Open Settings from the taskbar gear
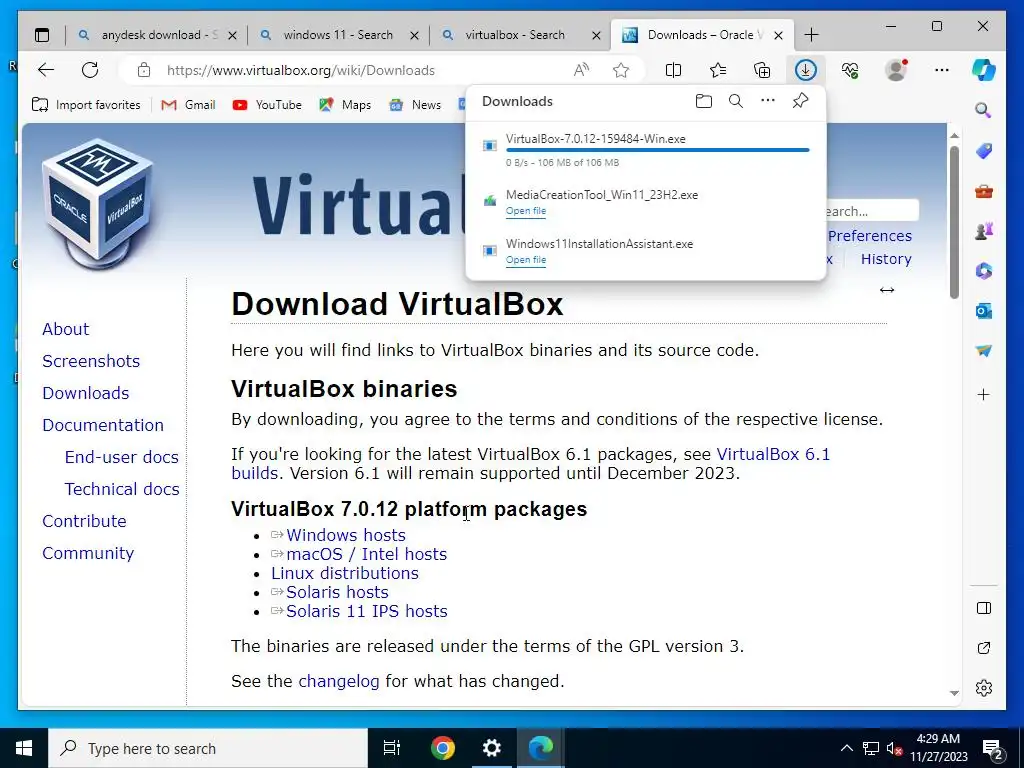 (491, 748)
